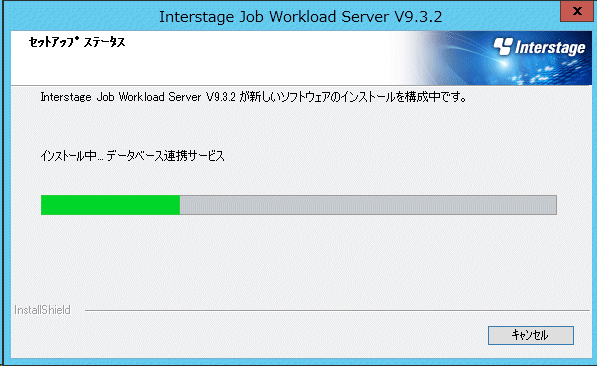Click the green filled part of progress bar
597x366 pixels.
pyautogui.click(x=110, y=205)
